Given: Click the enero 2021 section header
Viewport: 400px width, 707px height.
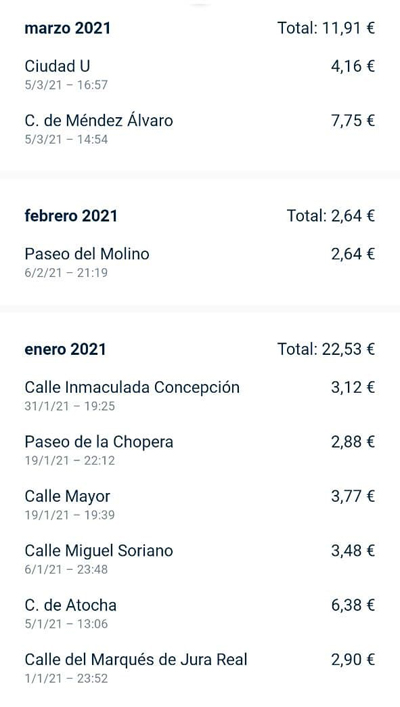Looking at the screenshot, I should [x=65, y=349].
